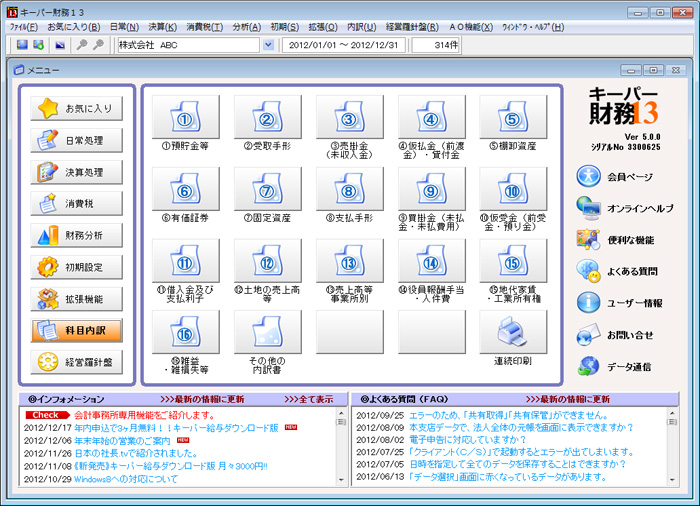This screenshot has height=506, width=700.
Task: Open お問い合せ mail icon
Action: pos(615,335)
